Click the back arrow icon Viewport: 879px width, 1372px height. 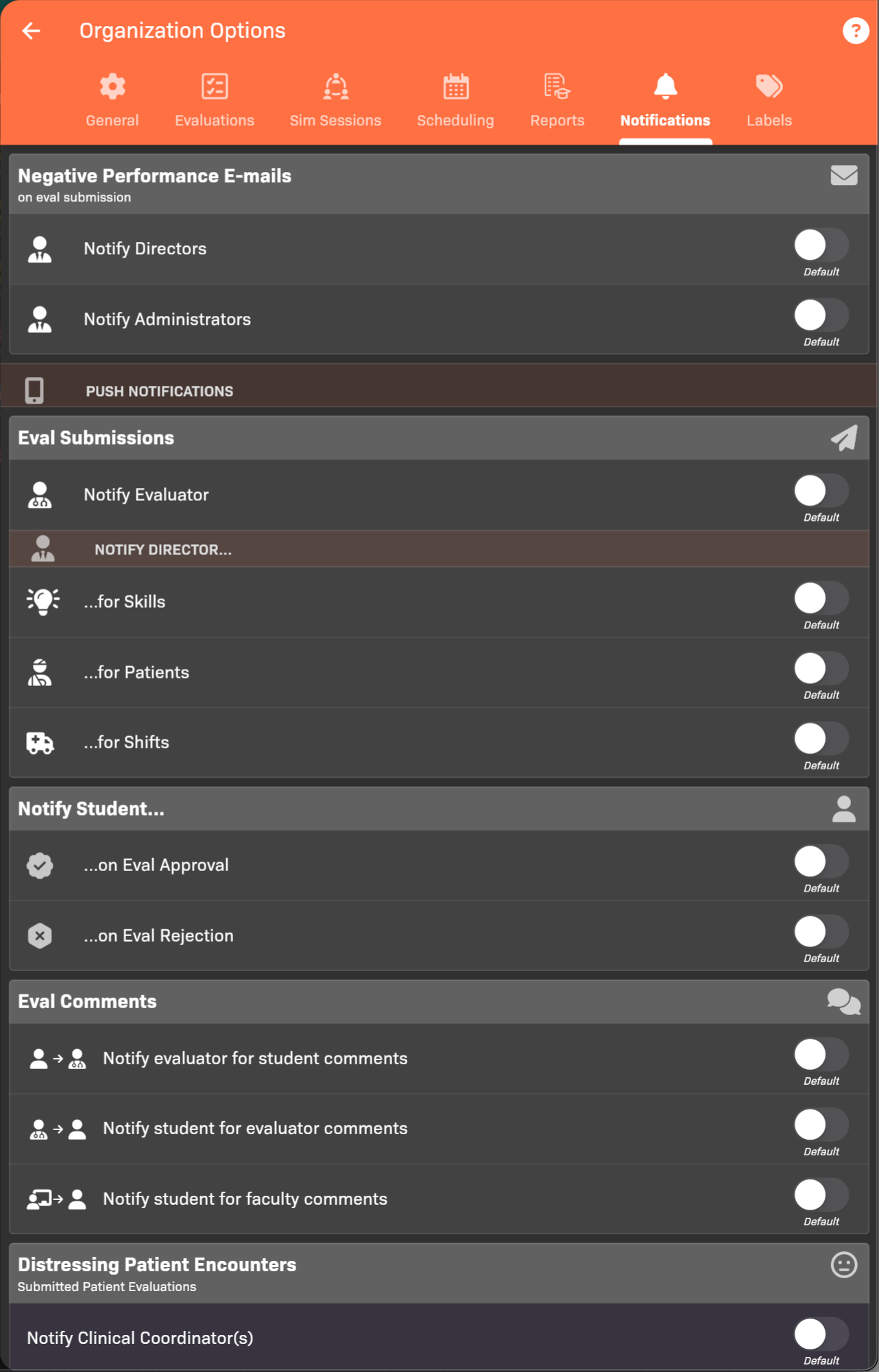tap(32, 31)
